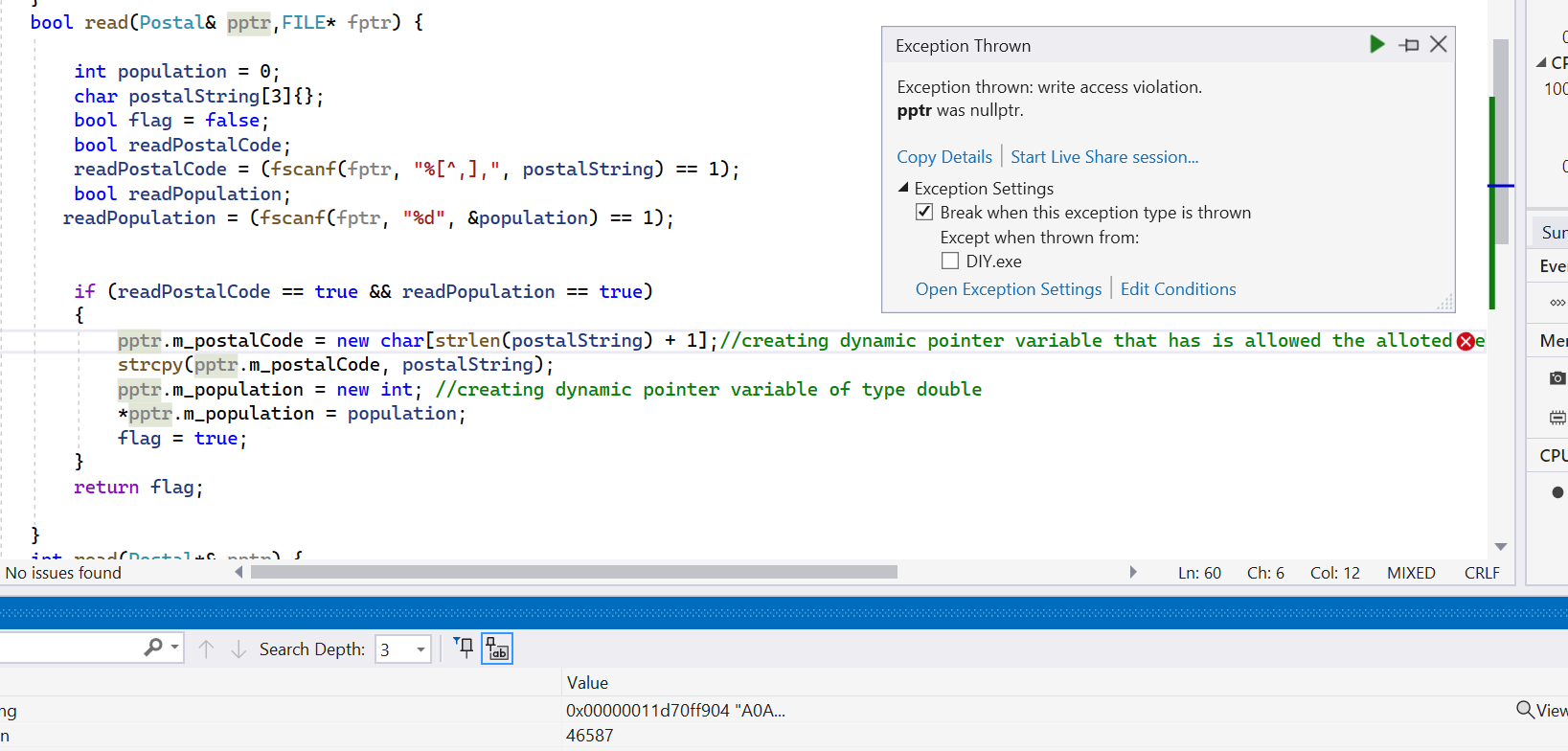
Task: Click the CPU record circle icon
Action: 1557,492
